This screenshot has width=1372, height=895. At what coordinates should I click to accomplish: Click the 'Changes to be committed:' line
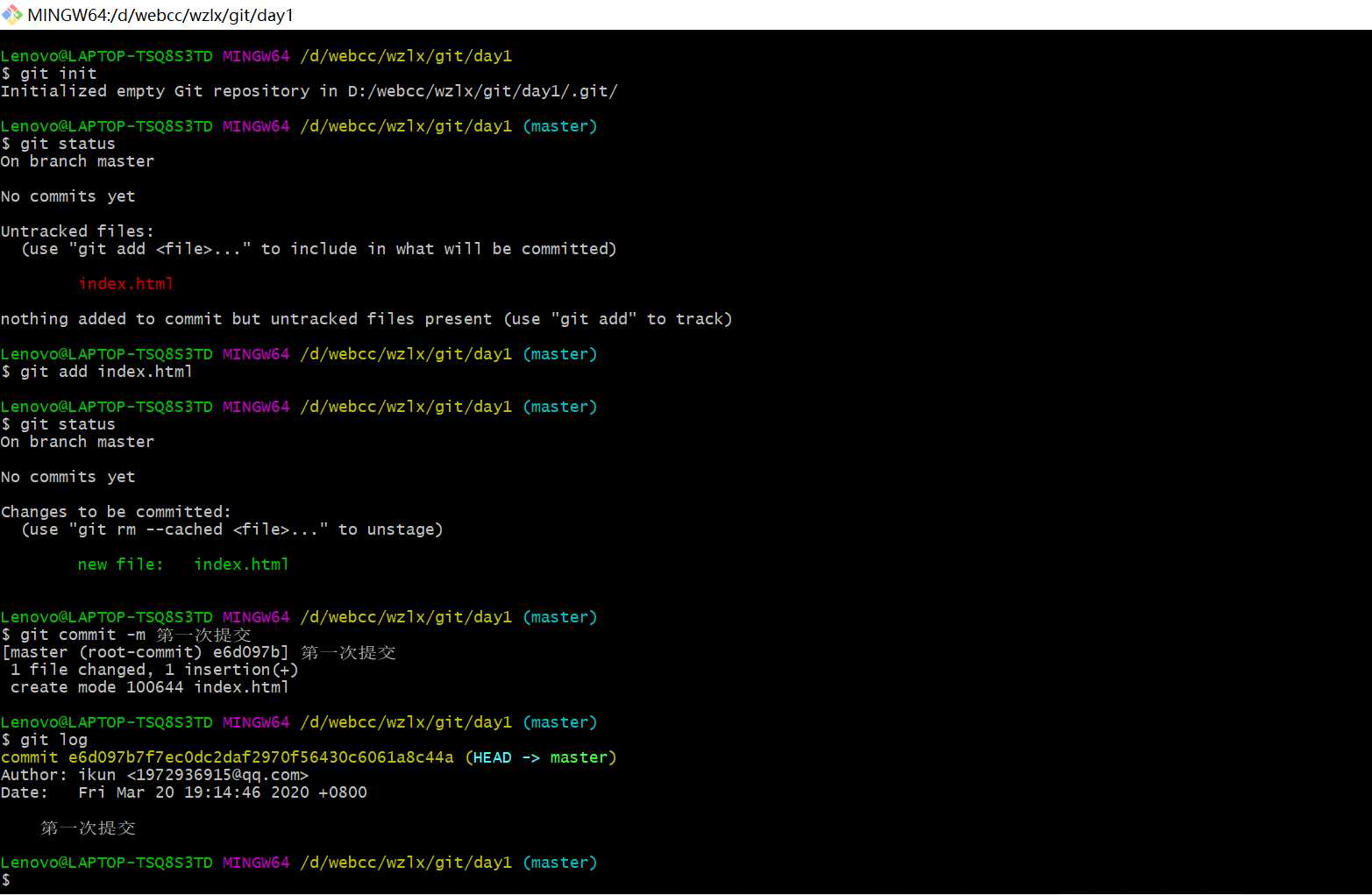click(116, 512)
